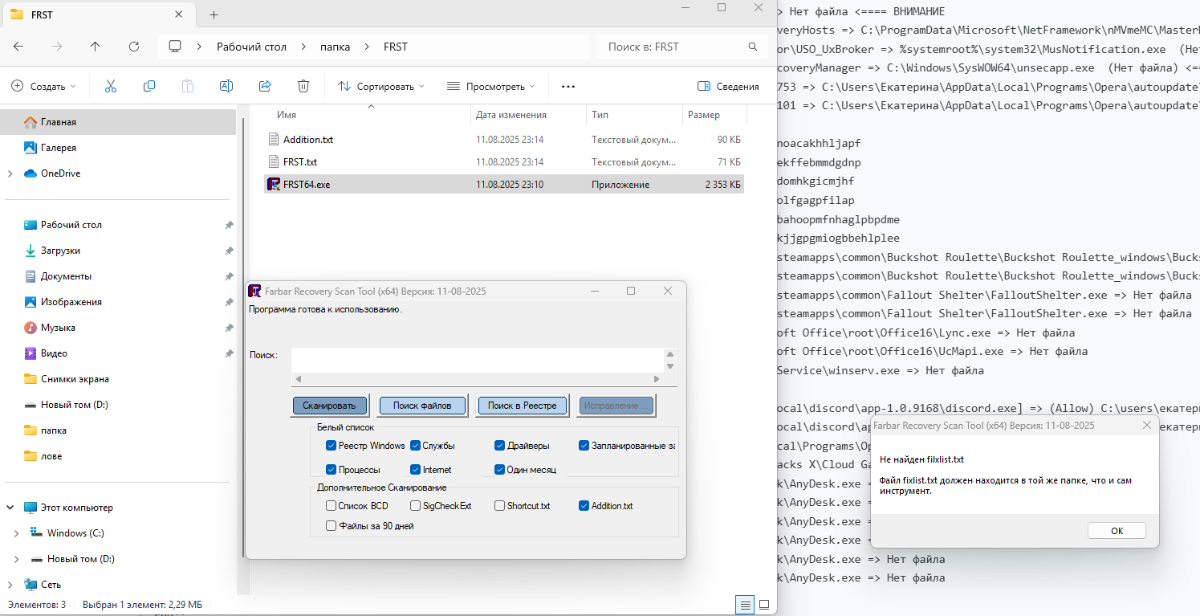This screenshot has width=1200, height=616.
Task: Select the FRST64.exe application icon
Action: point(273,184)
